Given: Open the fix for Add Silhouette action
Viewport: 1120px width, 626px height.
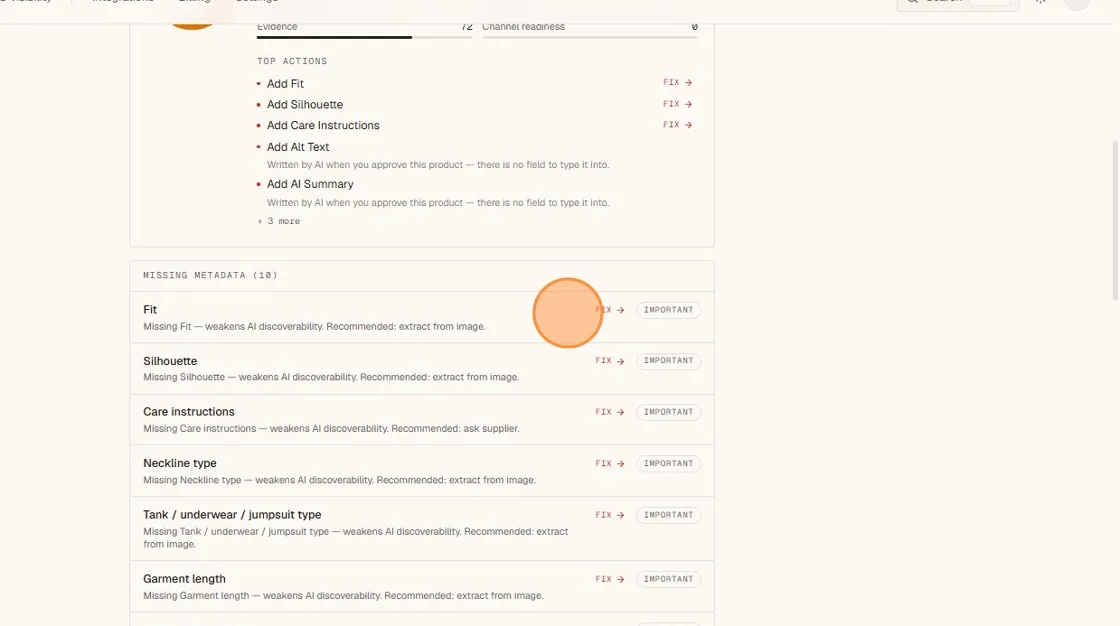Looking at the screenshot, I should 677,104.
